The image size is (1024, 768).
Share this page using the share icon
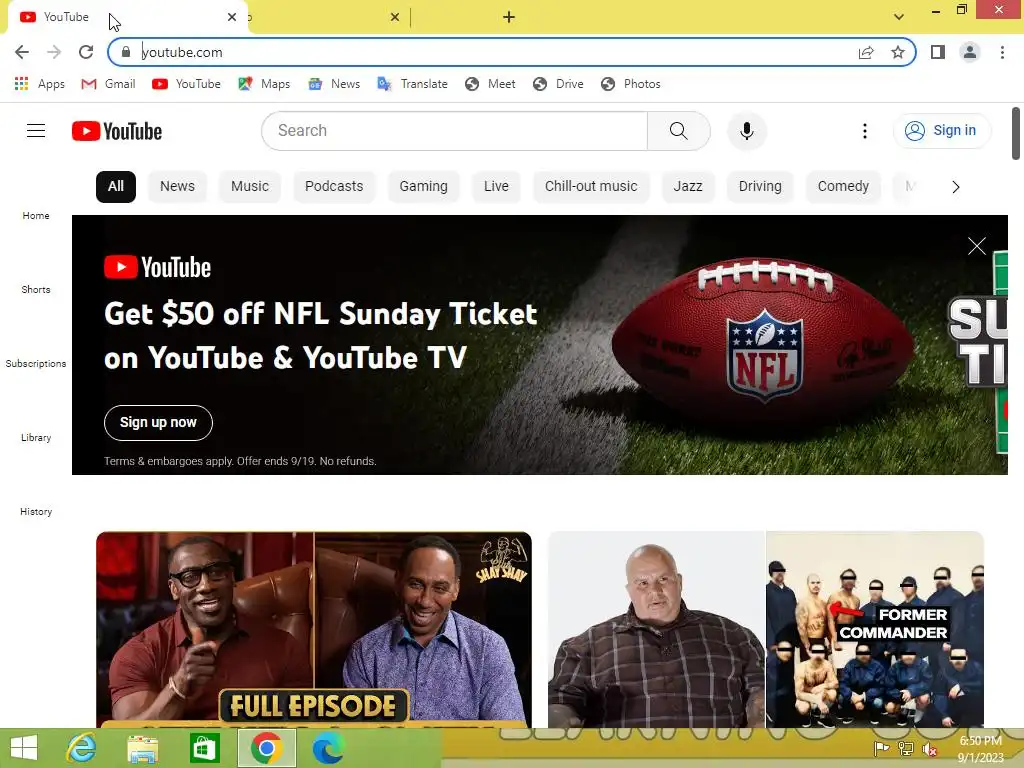[x=866, y=52]
